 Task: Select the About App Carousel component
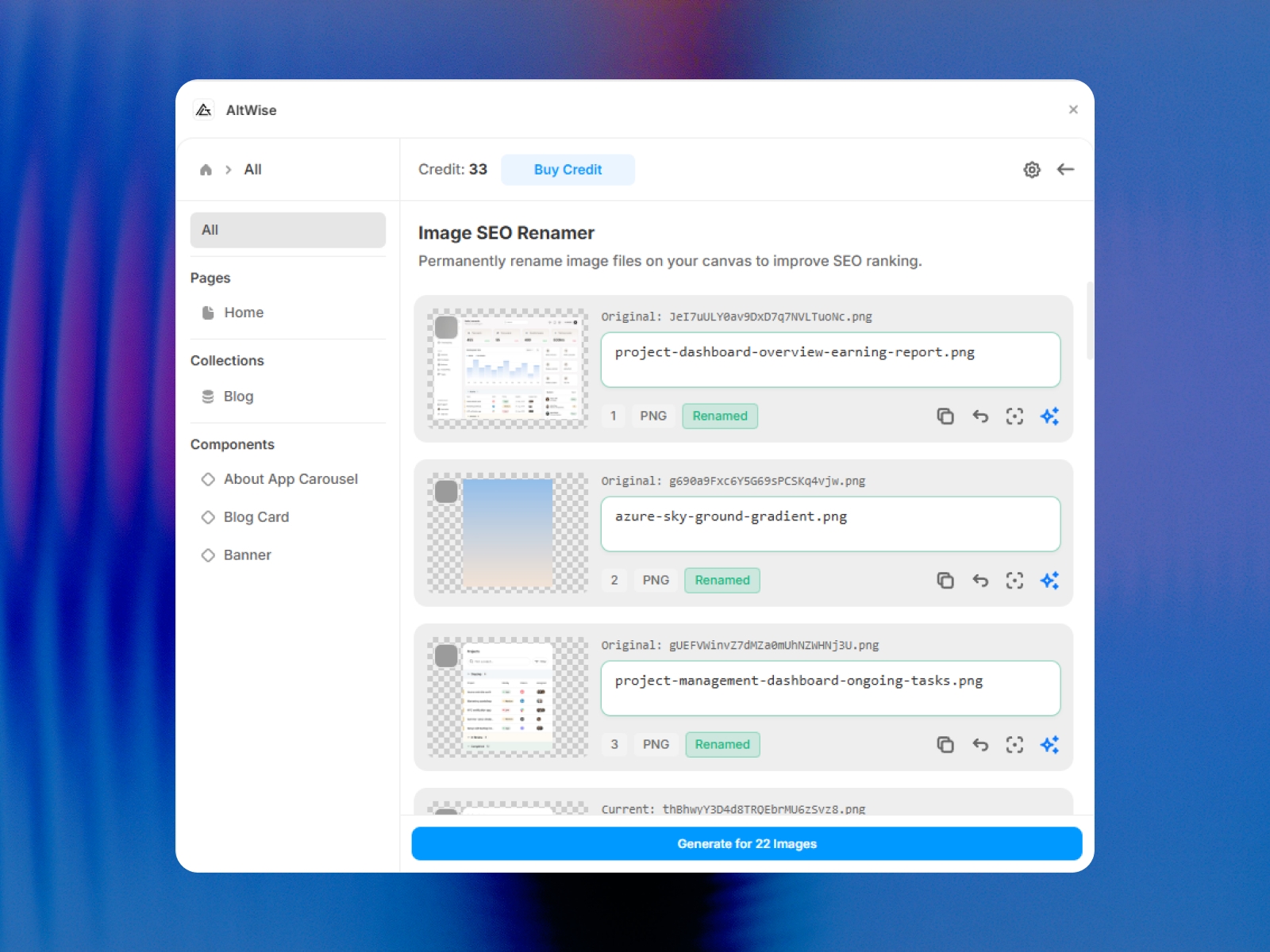(291, 478)
